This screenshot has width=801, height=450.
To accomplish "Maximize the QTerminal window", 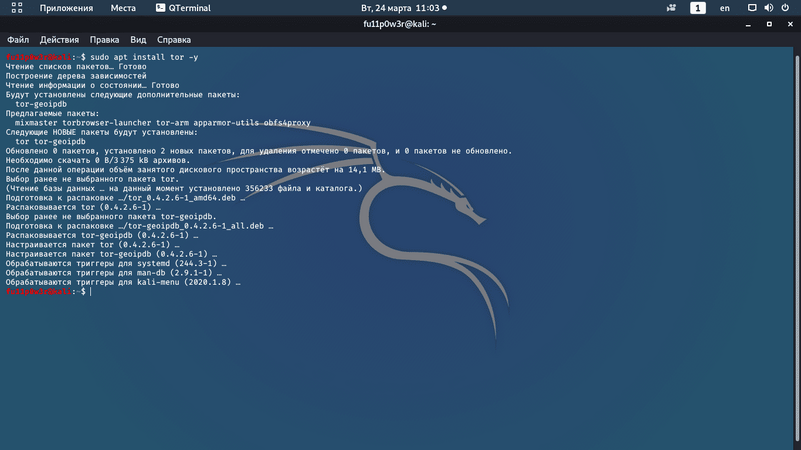I will 769,24.
